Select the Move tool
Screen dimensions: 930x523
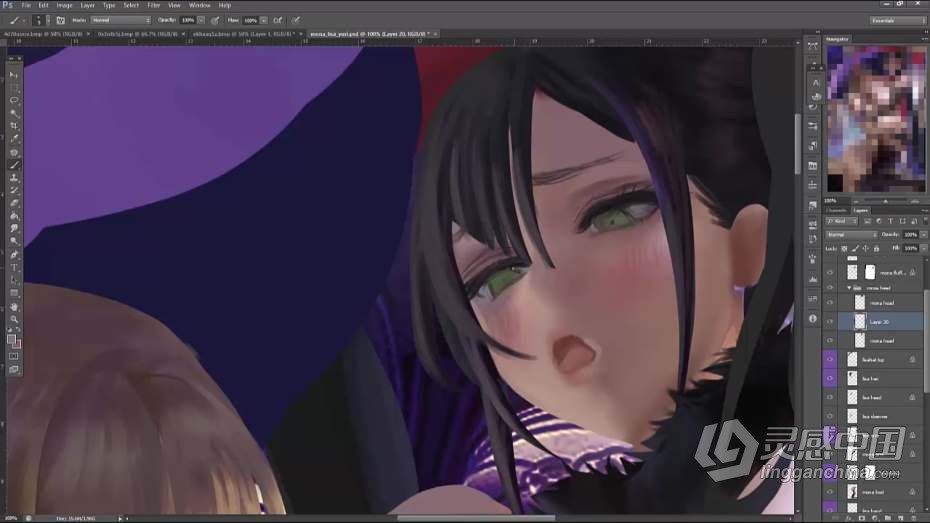coord(14,75)
